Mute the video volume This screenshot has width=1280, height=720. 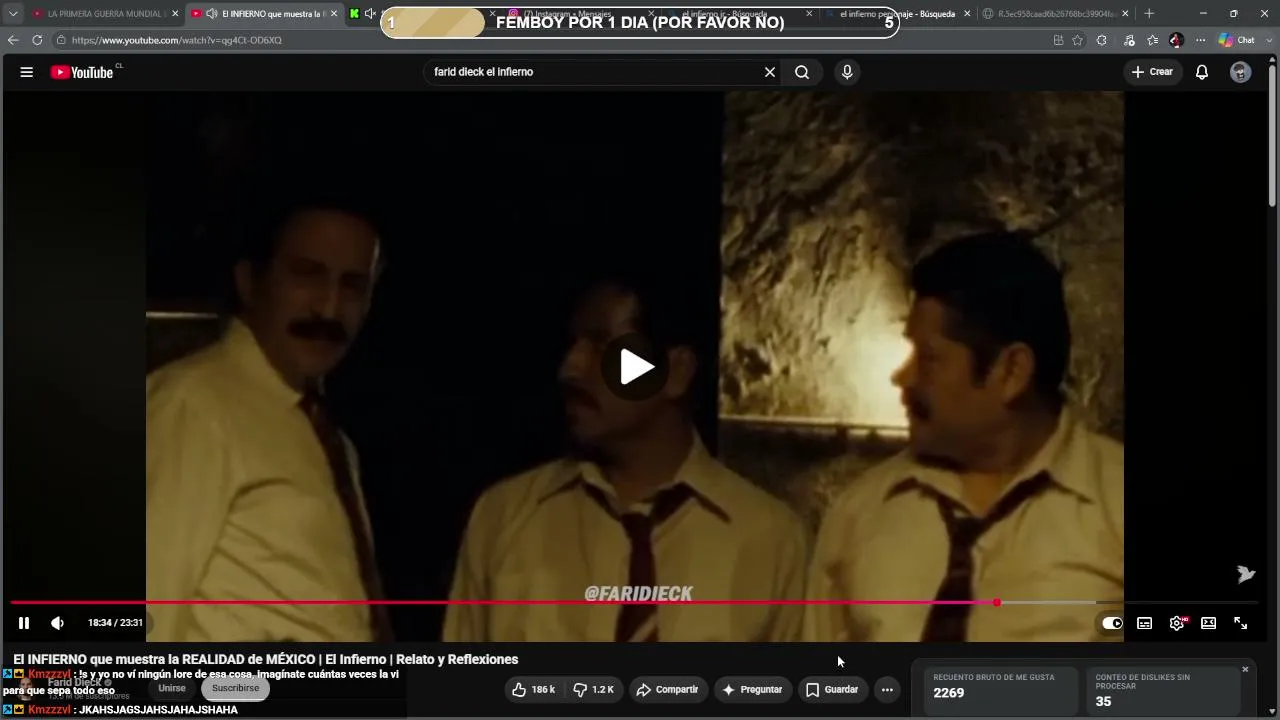tap(57, 623)
